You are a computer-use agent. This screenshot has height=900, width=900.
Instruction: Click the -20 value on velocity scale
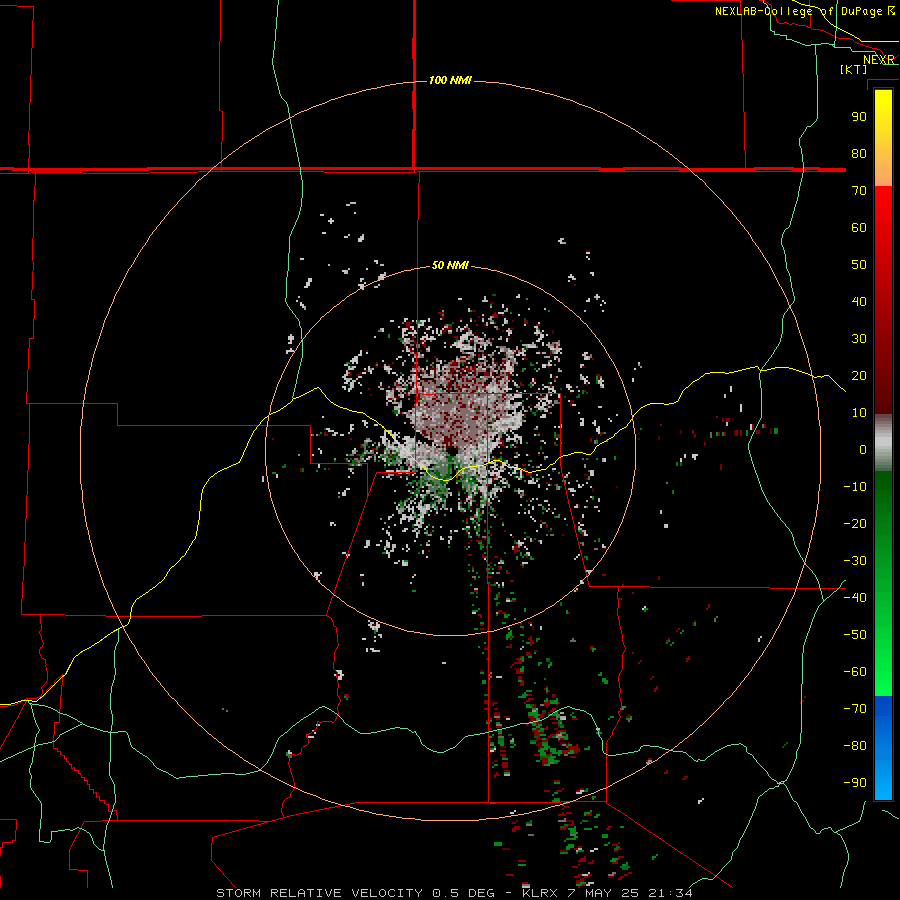coord(855,523)
